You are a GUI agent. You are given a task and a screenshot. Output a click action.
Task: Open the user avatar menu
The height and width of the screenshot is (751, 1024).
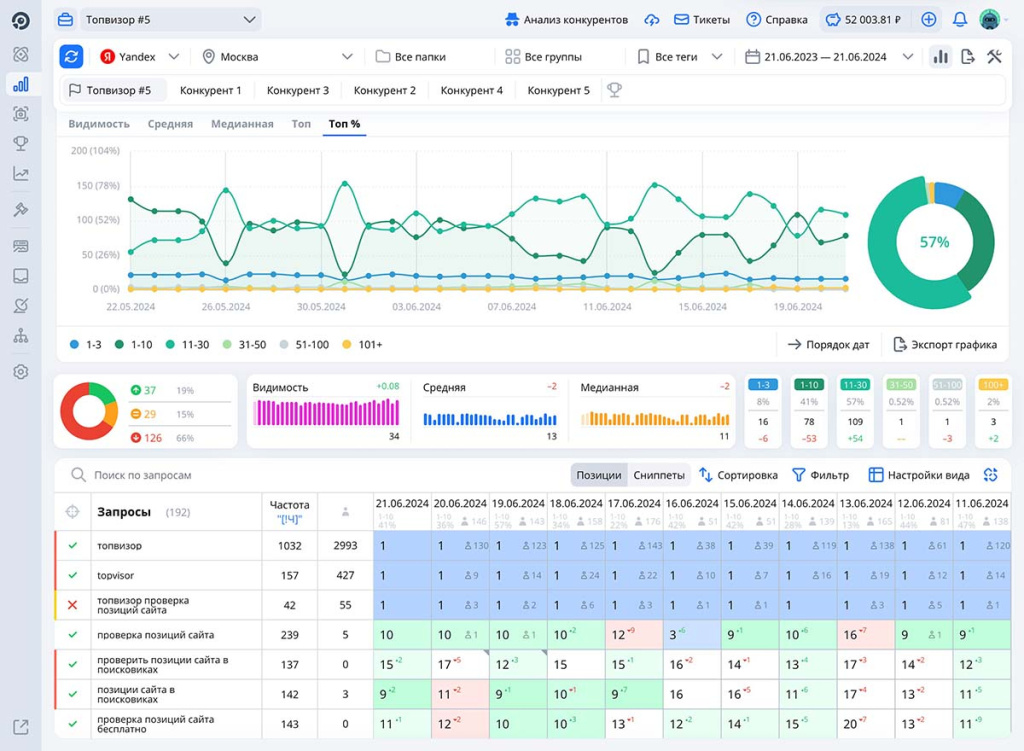pyautogui.click(x=990, y=20)
